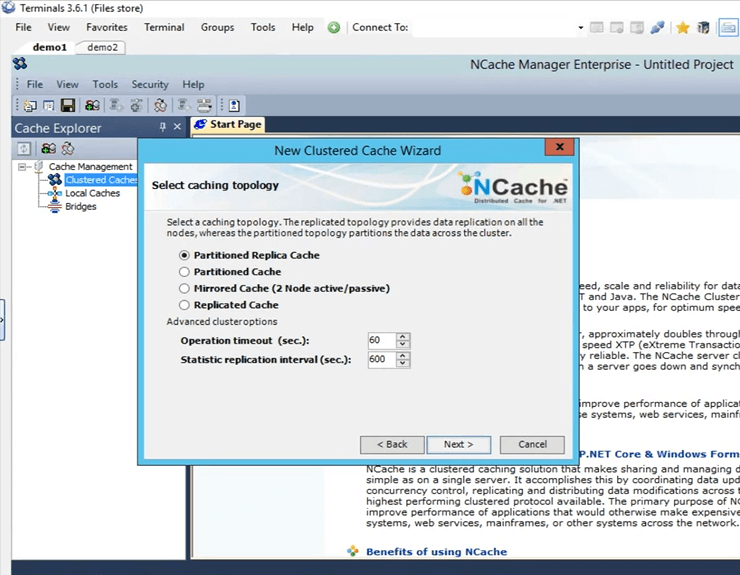Viewport: 740px width, 575px height.
Task: Close the Cache Explorer panel
Action: click(177, 127)
